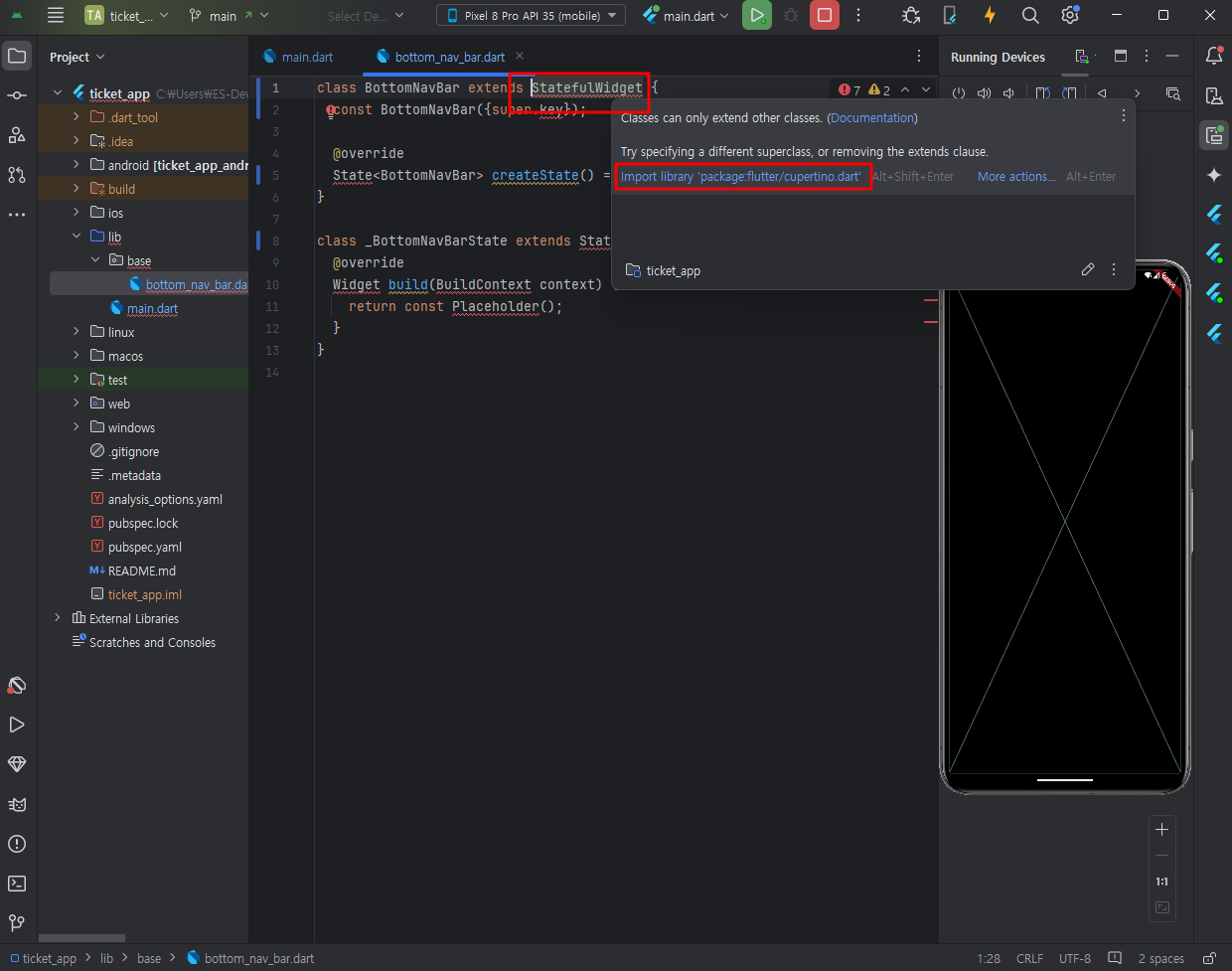Start the grayed-out Debug bug icon
This screenshot has width=1232, height=971.
(791, 15)
